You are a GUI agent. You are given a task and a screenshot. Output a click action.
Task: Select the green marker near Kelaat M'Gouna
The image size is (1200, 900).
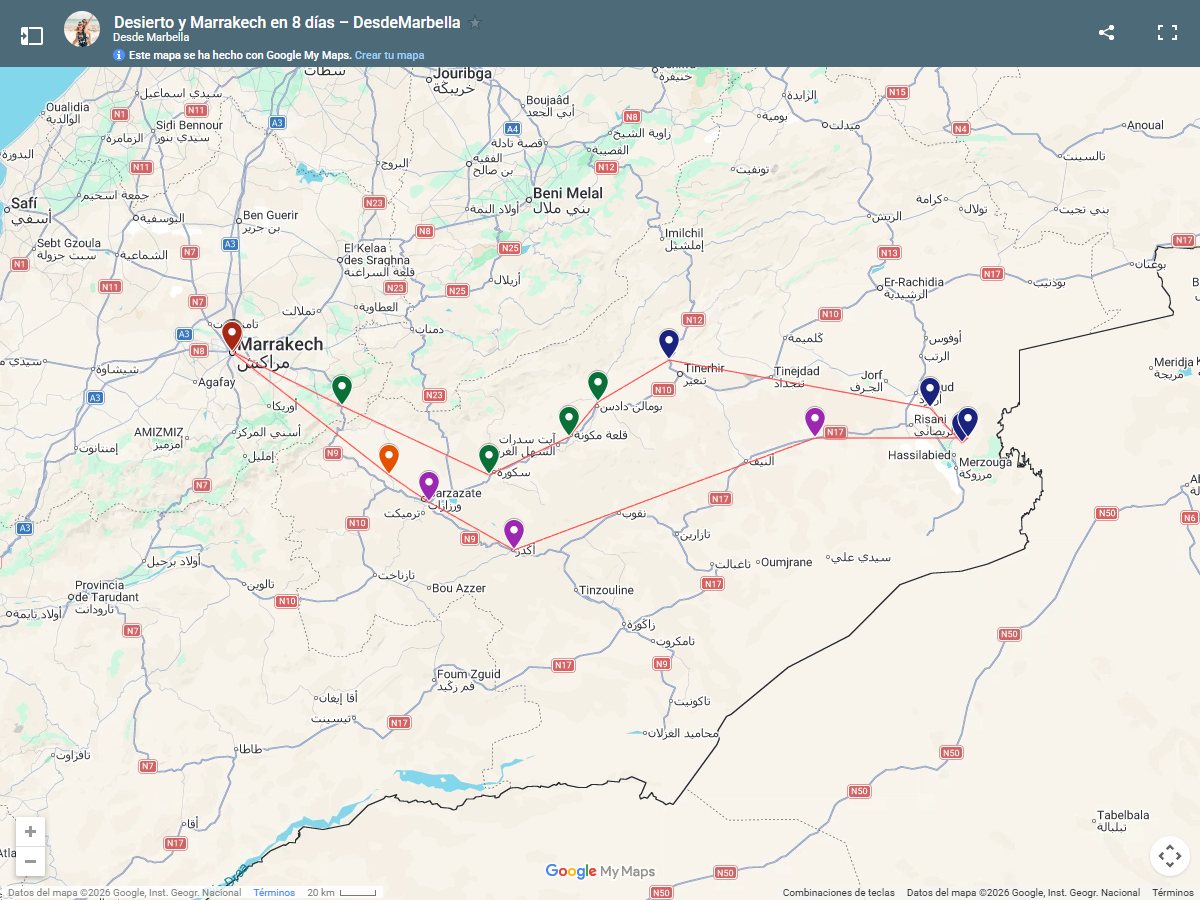569,420
